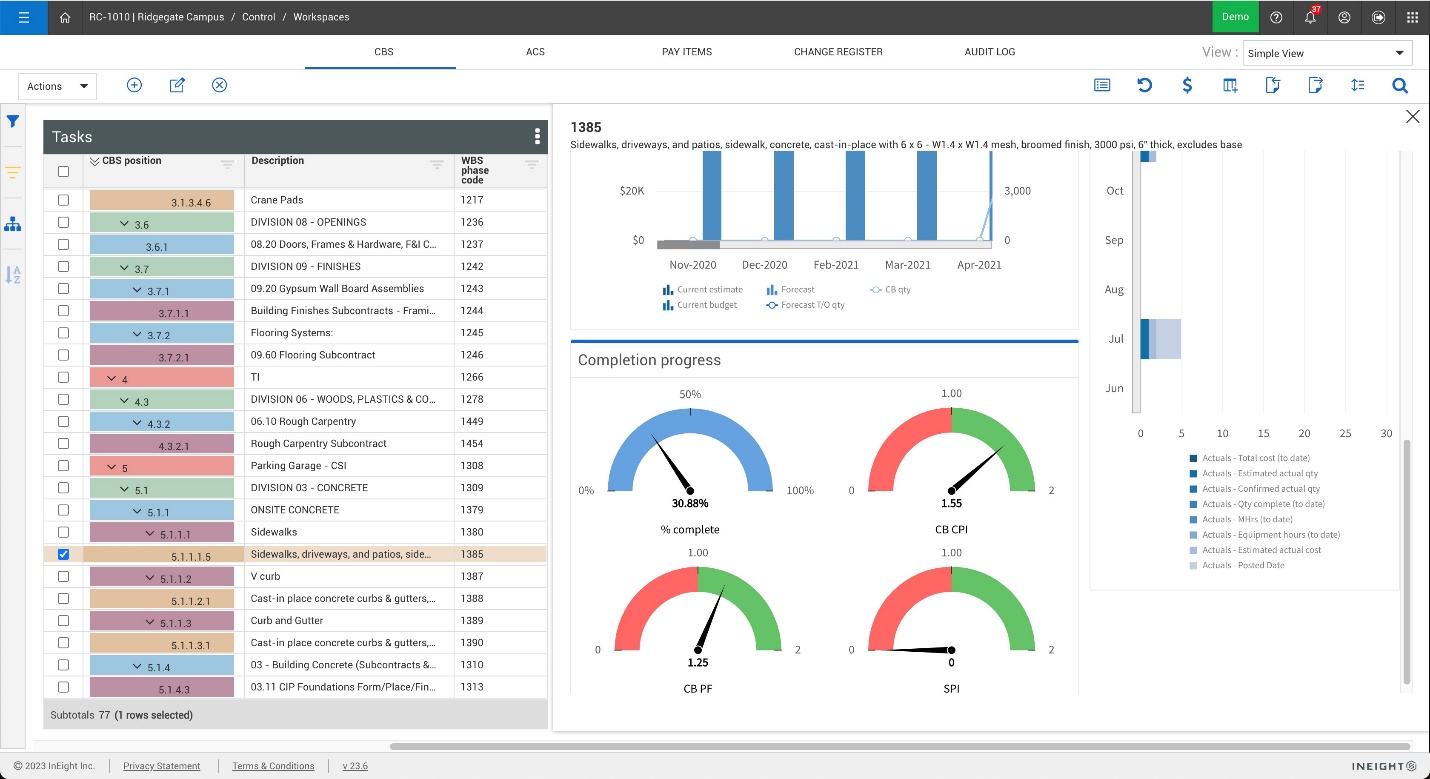Open the Simple View dropdown
Viewport: 1430px width, 779px height.
pyautogui.click(x=1326, y=53)
